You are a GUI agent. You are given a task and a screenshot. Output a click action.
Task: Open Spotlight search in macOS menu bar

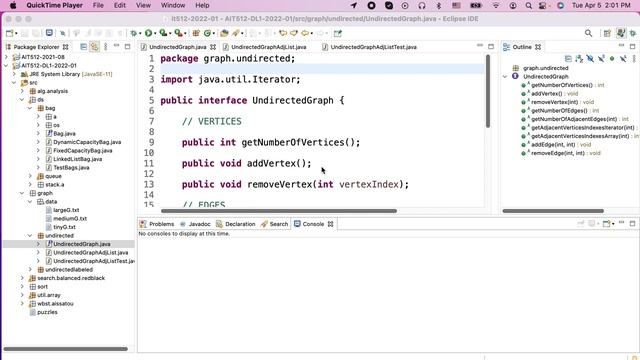(529, 5)
